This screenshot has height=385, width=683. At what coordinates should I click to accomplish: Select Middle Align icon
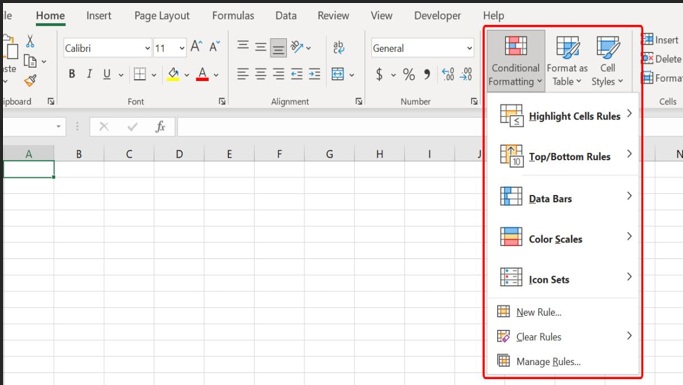coord(260,47)
